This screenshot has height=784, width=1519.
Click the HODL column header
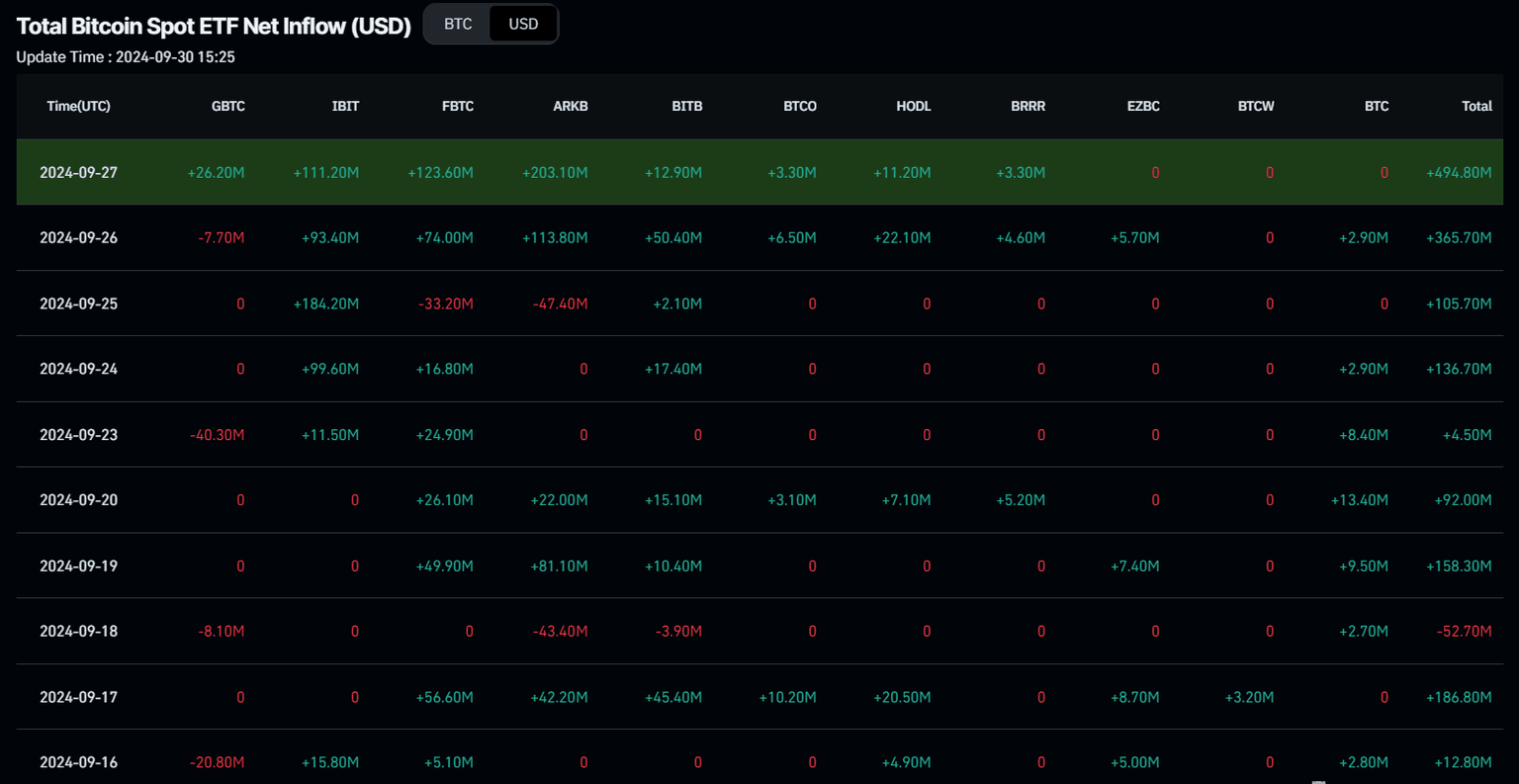tap(913, 106)
